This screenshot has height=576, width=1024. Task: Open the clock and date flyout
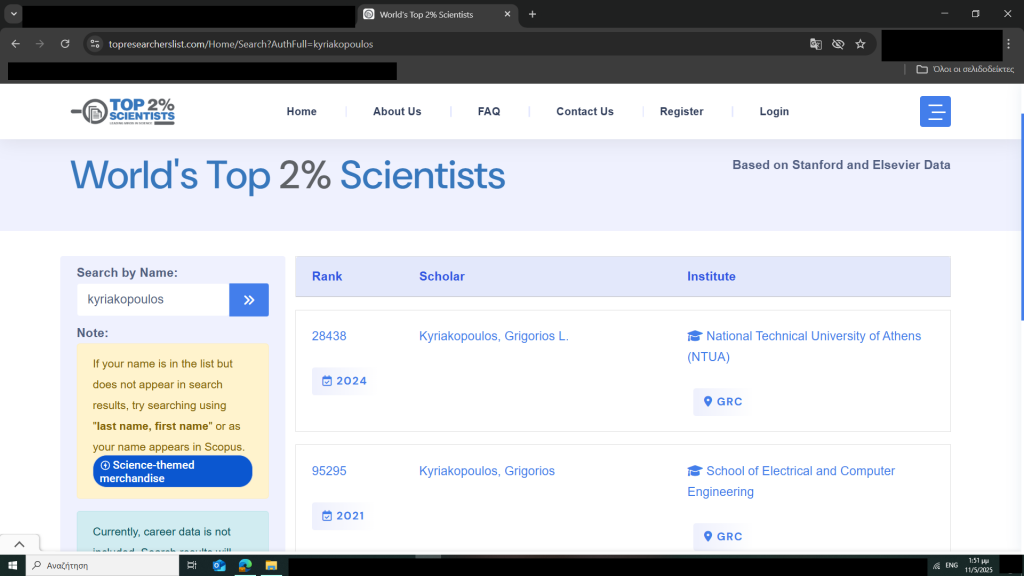(978, 566)
